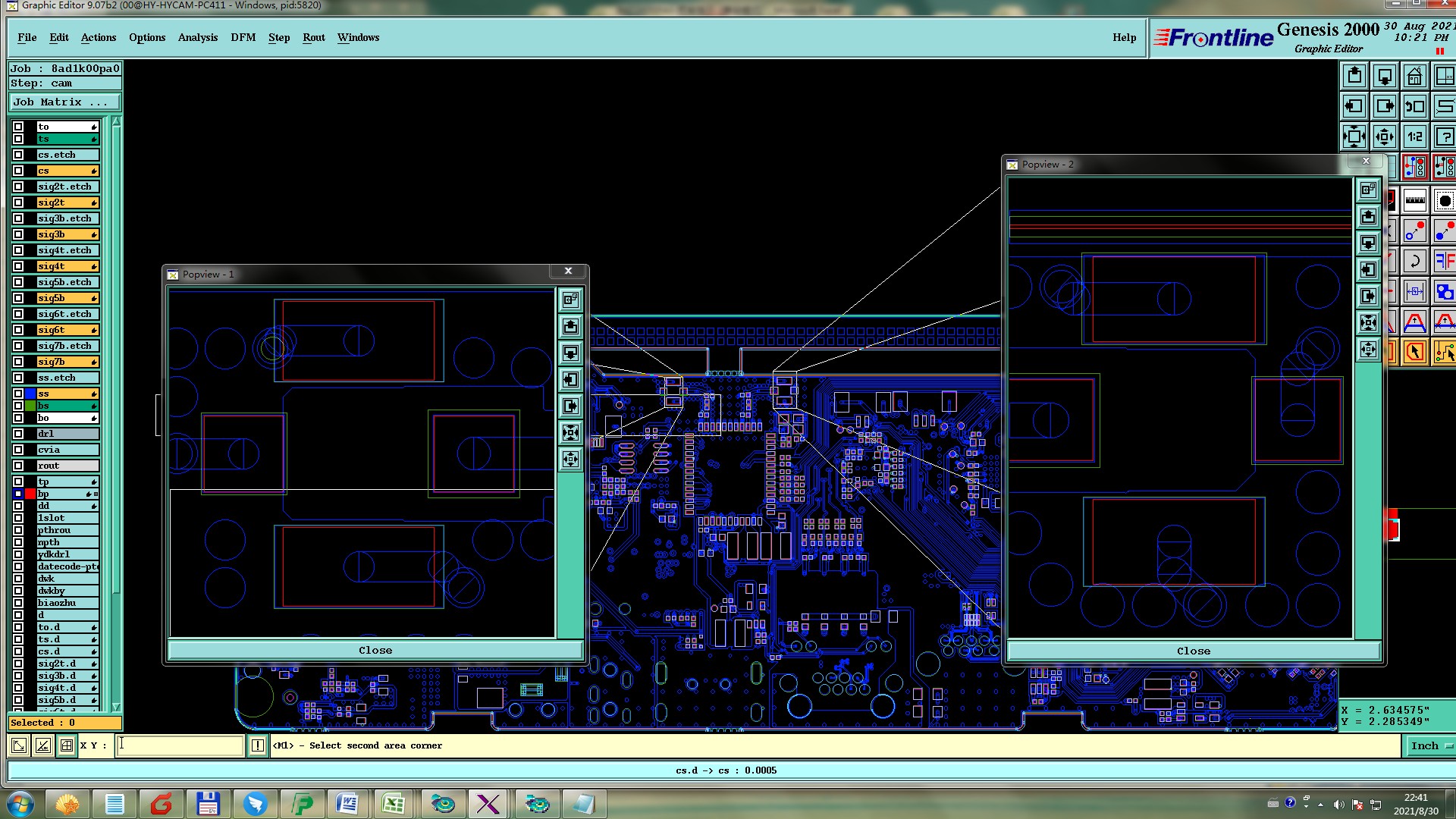Click the X Y coordinate input field
Screen dimensions: 1456x819
180,746
